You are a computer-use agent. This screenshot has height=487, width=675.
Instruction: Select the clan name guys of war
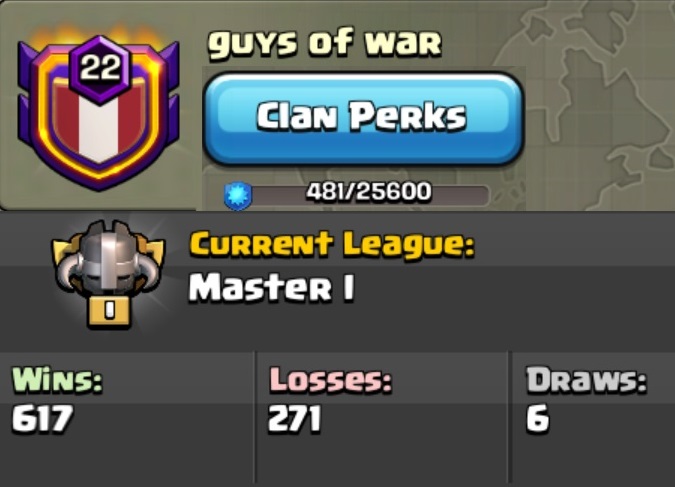325,43
